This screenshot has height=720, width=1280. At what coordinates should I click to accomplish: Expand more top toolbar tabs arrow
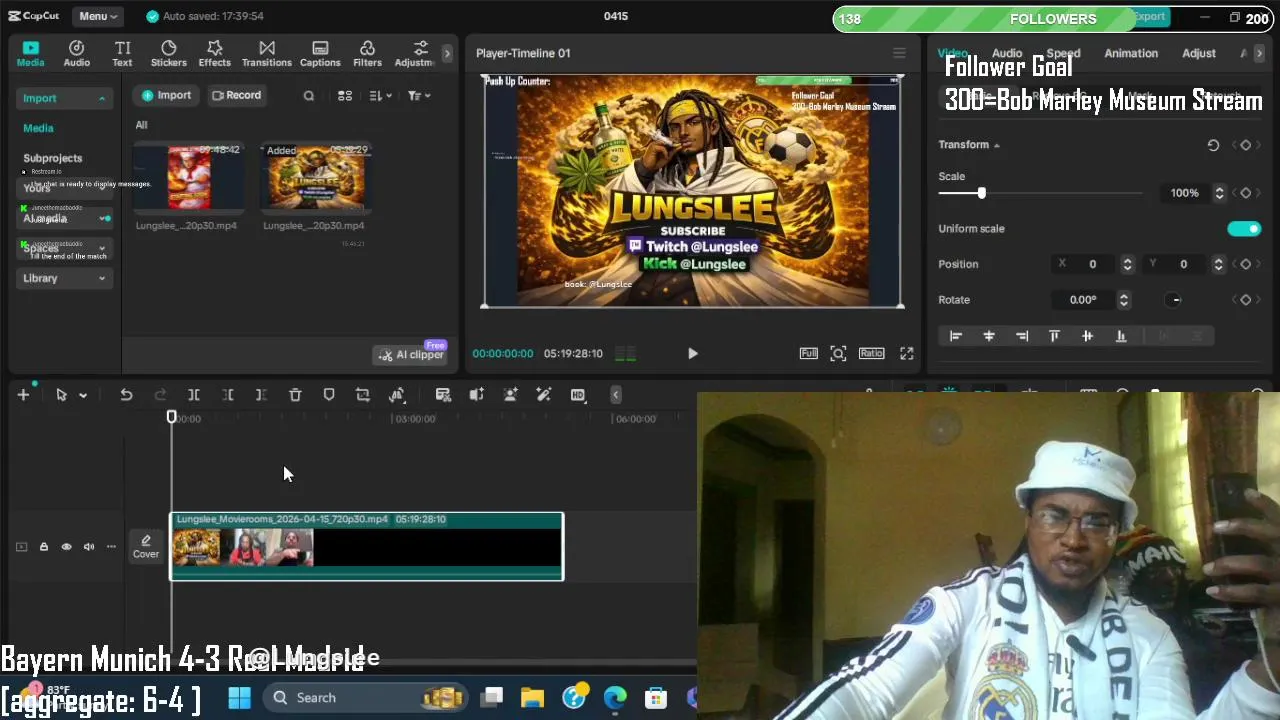coord(447,54)
